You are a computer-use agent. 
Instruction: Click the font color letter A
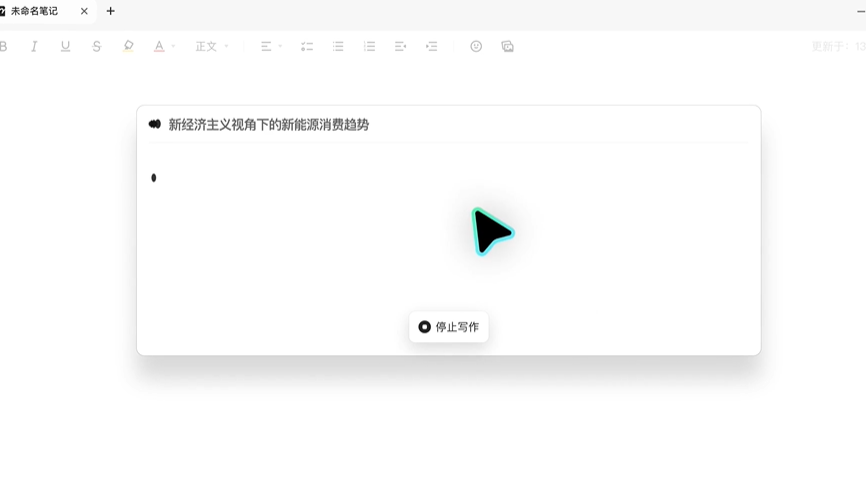click(158, 46)
